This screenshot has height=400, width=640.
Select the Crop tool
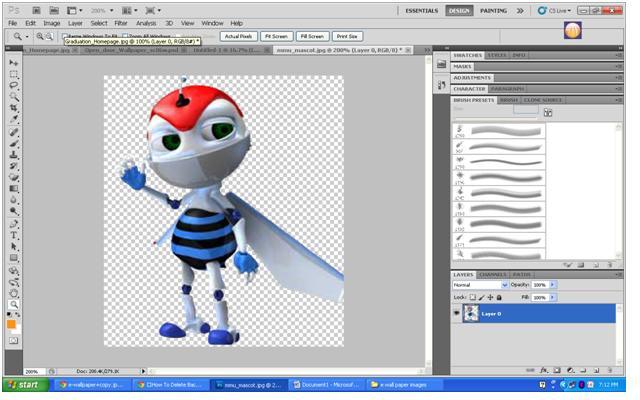click(x=13, y=108)
